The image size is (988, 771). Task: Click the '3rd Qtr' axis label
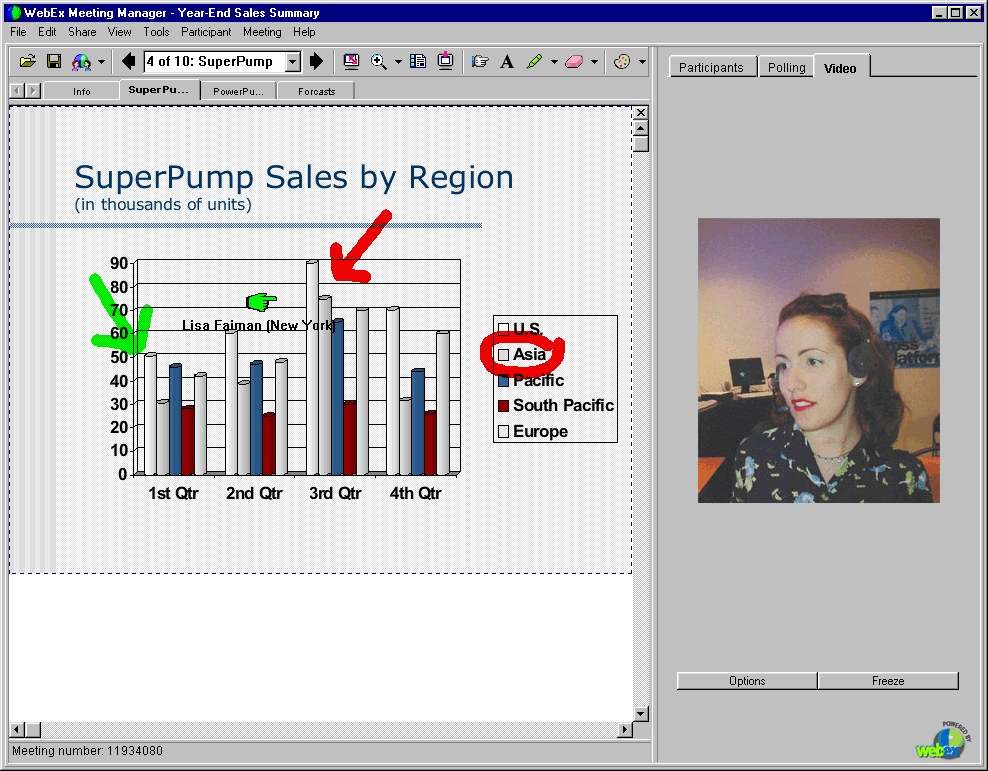pos(335,493)
